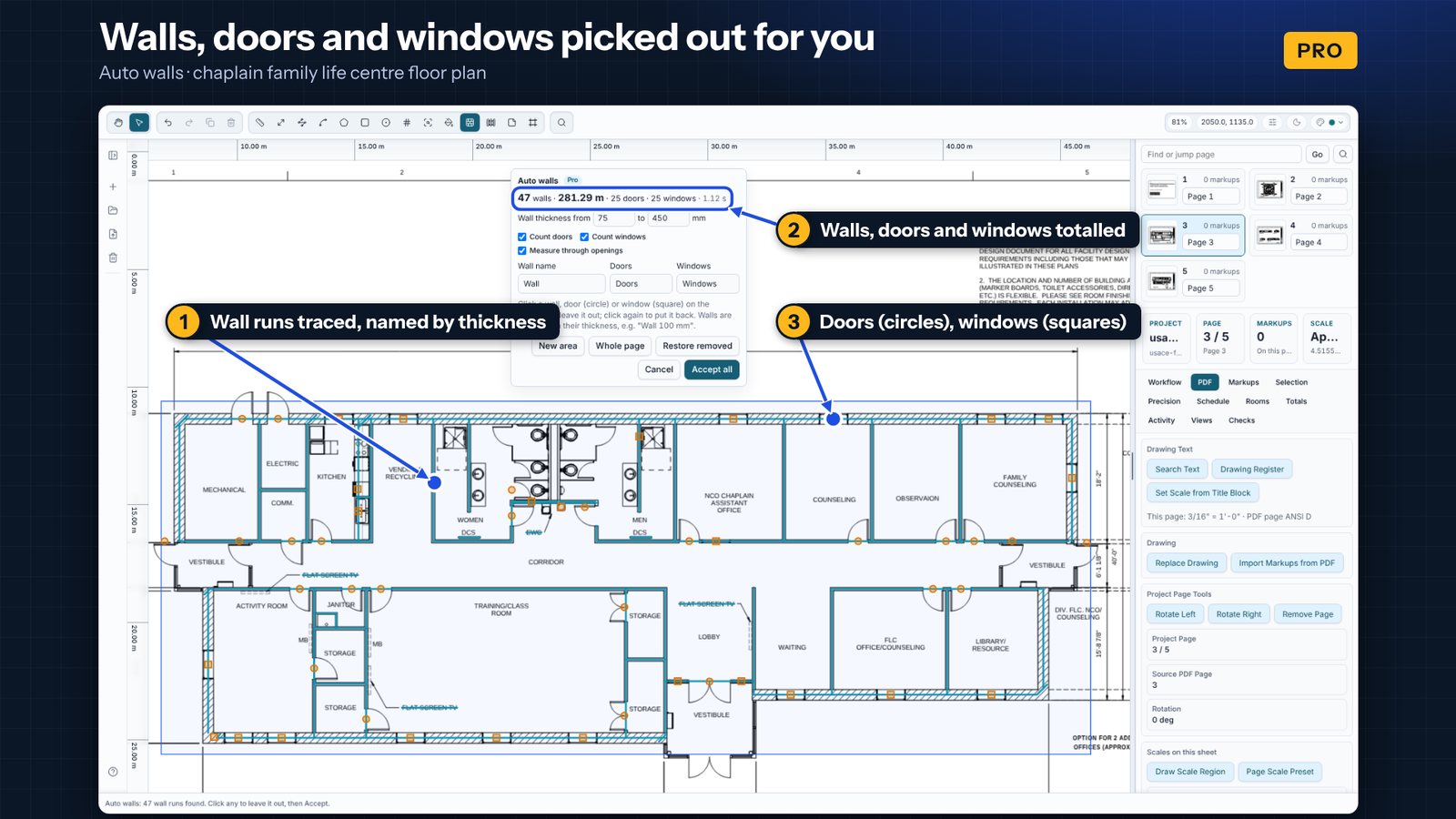Select the two-headed diagonal arrow tool
The height and width of the screenshot is (819, 1456).
(x=280, y=122)
